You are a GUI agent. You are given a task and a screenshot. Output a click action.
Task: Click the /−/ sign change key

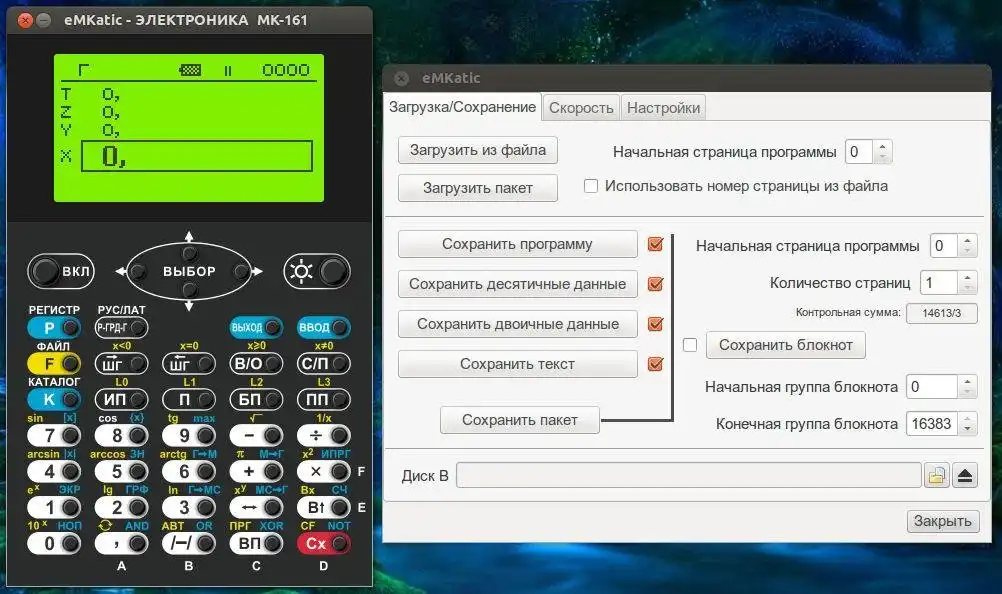[x=189, y=544]
